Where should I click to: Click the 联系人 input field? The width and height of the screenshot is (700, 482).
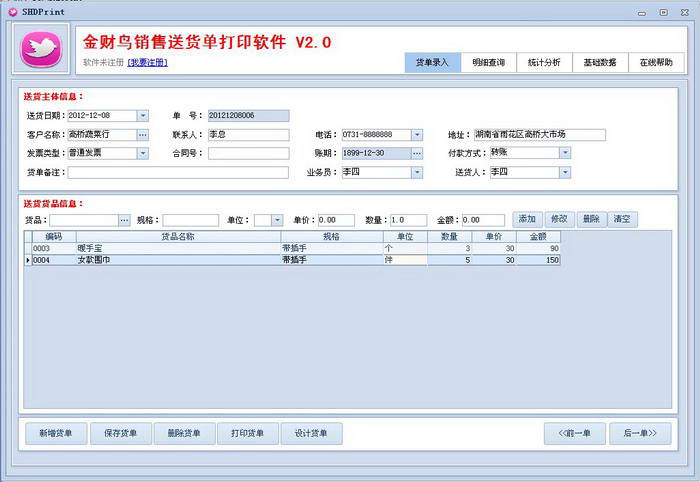[249, 135]
